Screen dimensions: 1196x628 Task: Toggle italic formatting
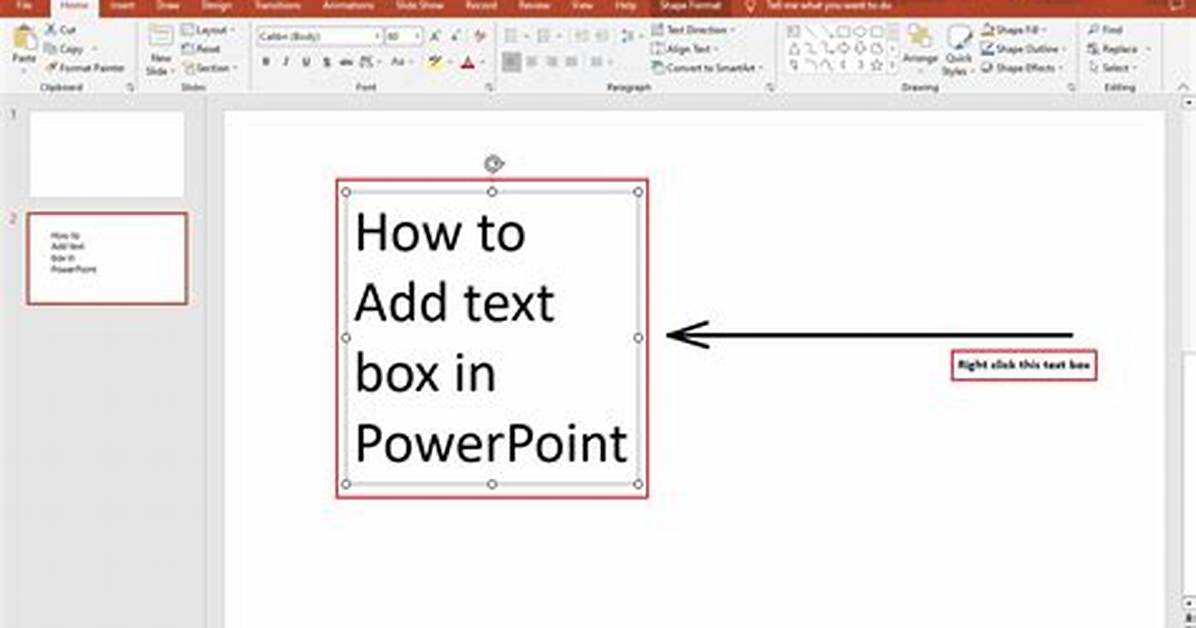286,62
